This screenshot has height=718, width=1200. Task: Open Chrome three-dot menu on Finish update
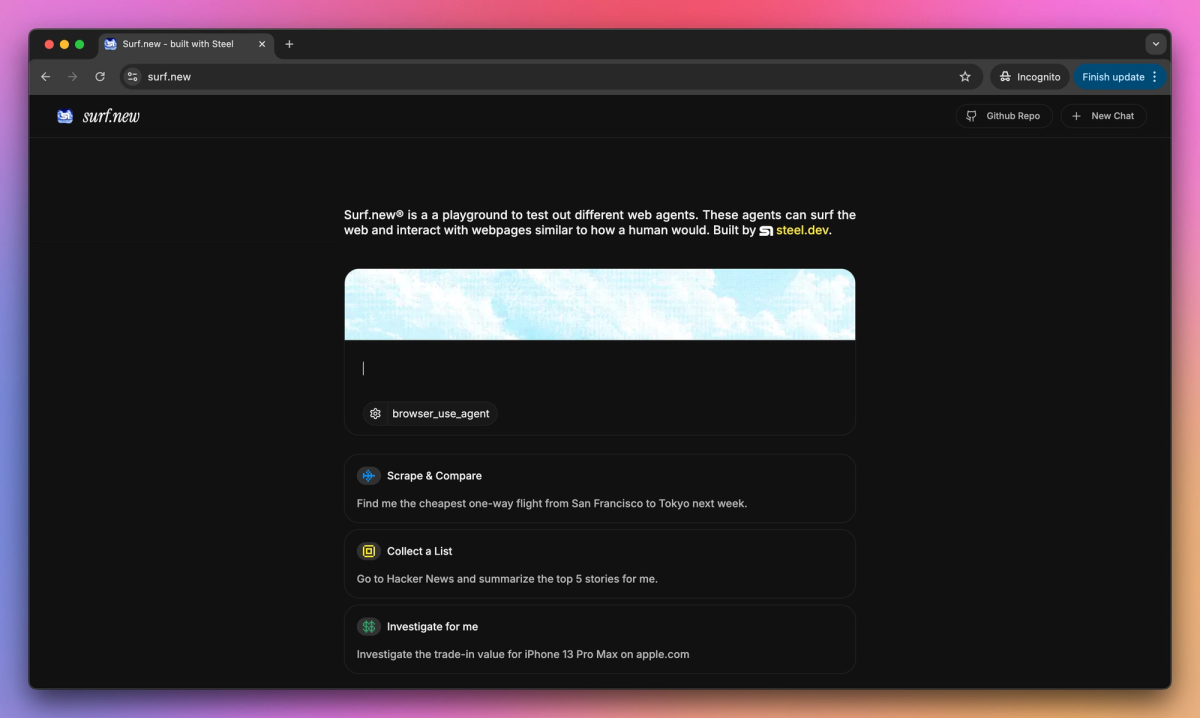pyautogui.click(x=1155, y=76)
